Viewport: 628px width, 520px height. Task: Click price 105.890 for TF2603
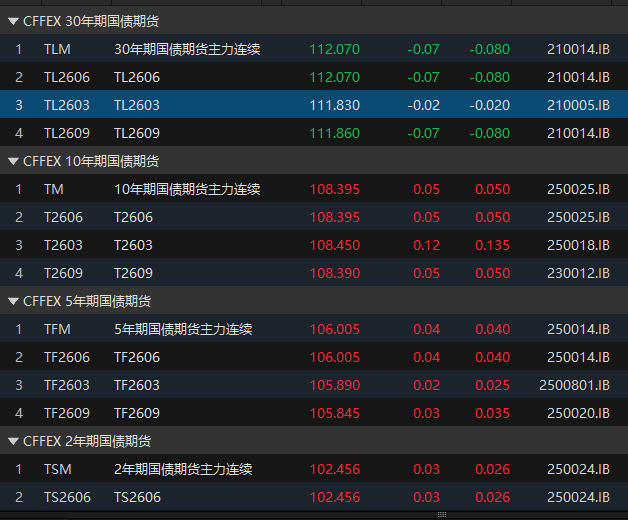point(335,385)
